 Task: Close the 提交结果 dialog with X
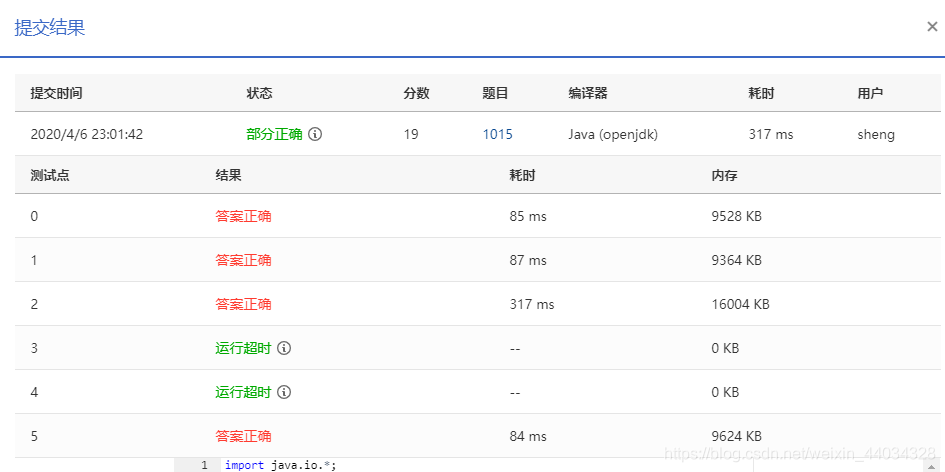932,27
